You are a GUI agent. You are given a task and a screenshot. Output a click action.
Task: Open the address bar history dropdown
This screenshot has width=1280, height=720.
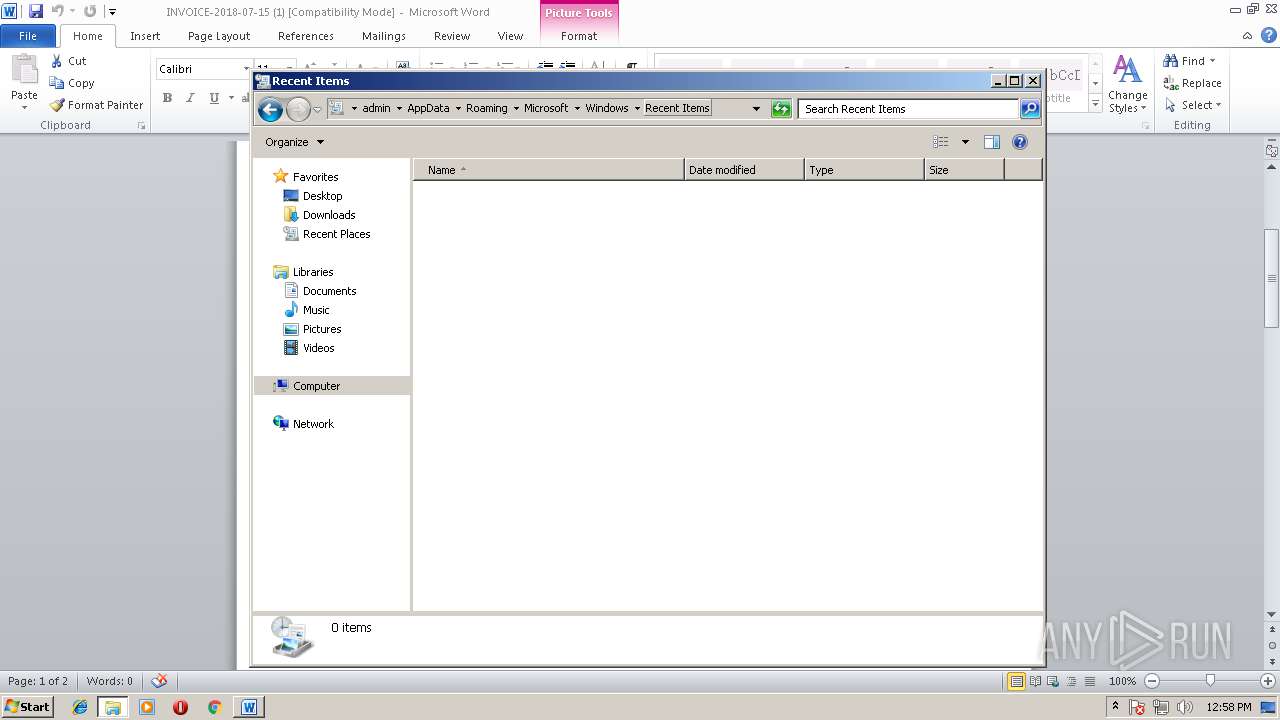(756, 109)
